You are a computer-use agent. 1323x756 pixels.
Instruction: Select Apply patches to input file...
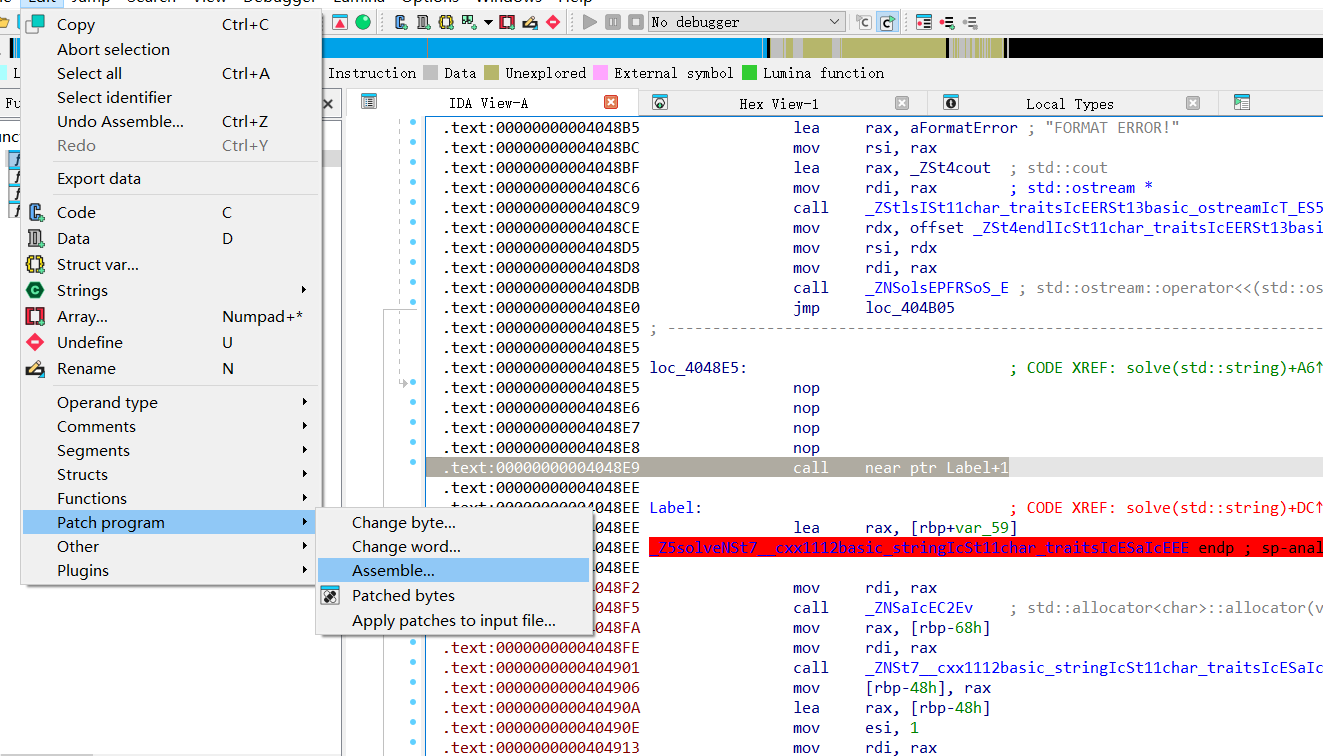[x=453, y=620]
